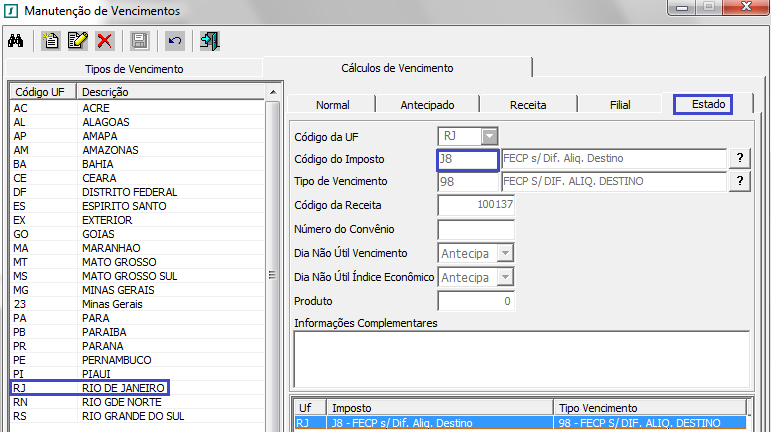This screenshot has width=771, height=432.
Task: Click the Código da Receita field
Action: (x=476, y=205)
